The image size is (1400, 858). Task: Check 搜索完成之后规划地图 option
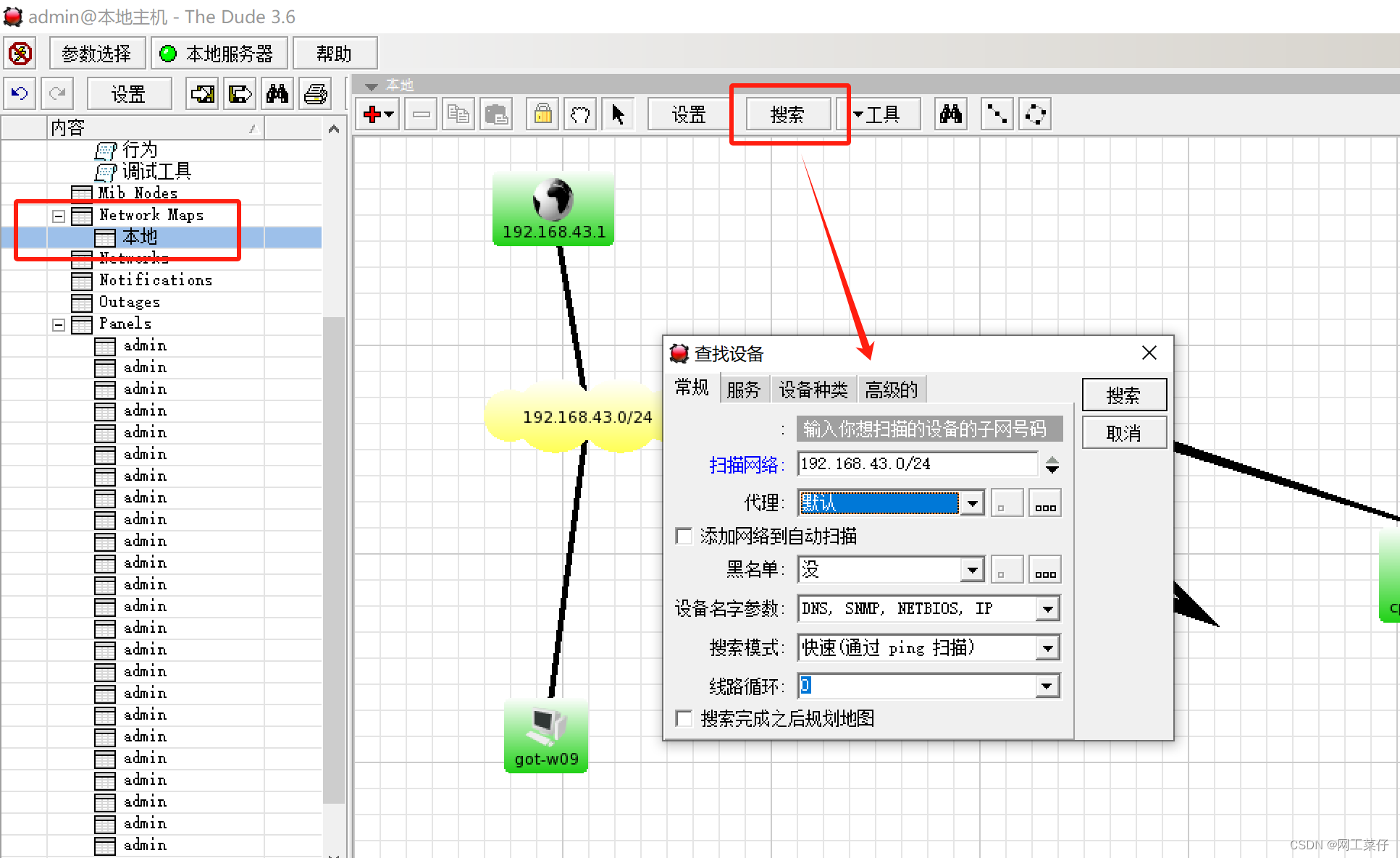pos(684,718)
